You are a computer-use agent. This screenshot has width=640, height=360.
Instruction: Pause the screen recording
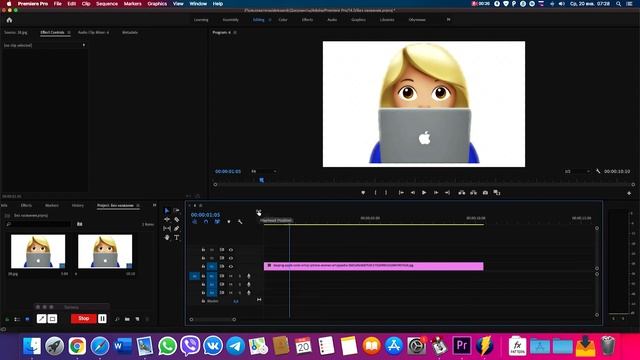pyautogui.click(x=102, y=318)
